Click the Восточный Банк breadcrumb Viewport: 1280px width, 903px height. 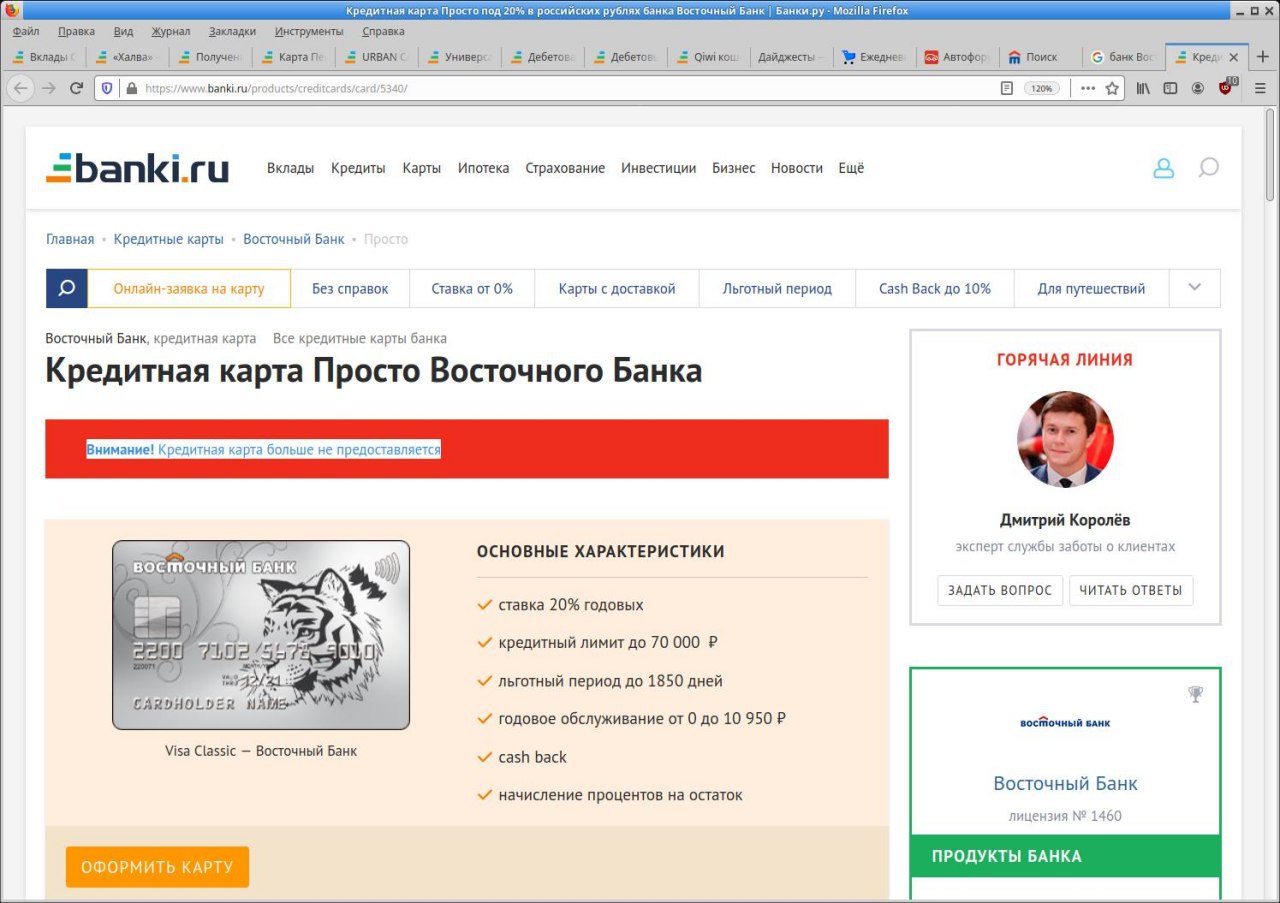[293, 239]
